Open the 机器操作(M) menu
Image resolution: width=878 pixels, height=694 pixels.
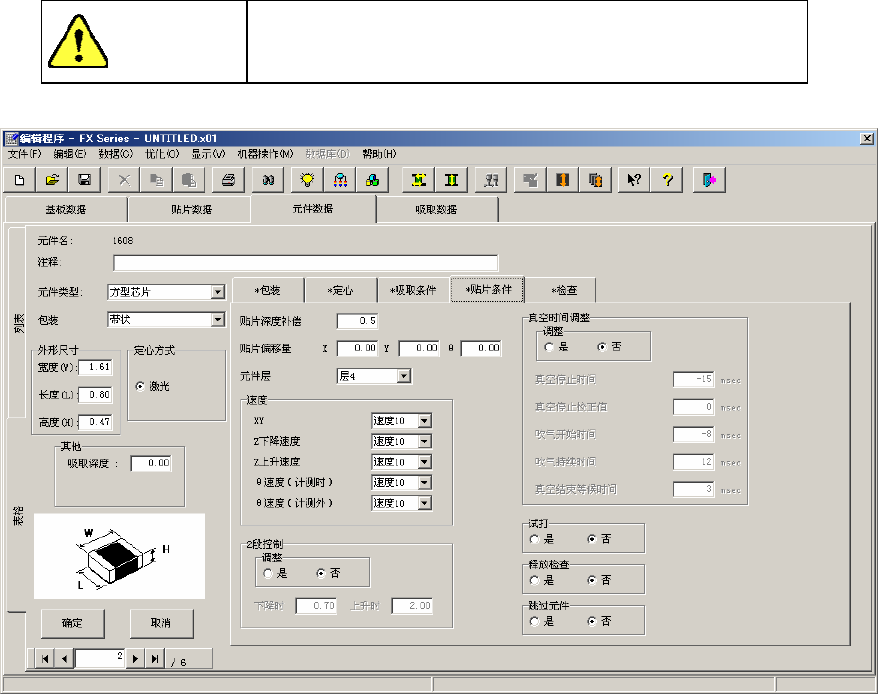click(x=264, y=154)
